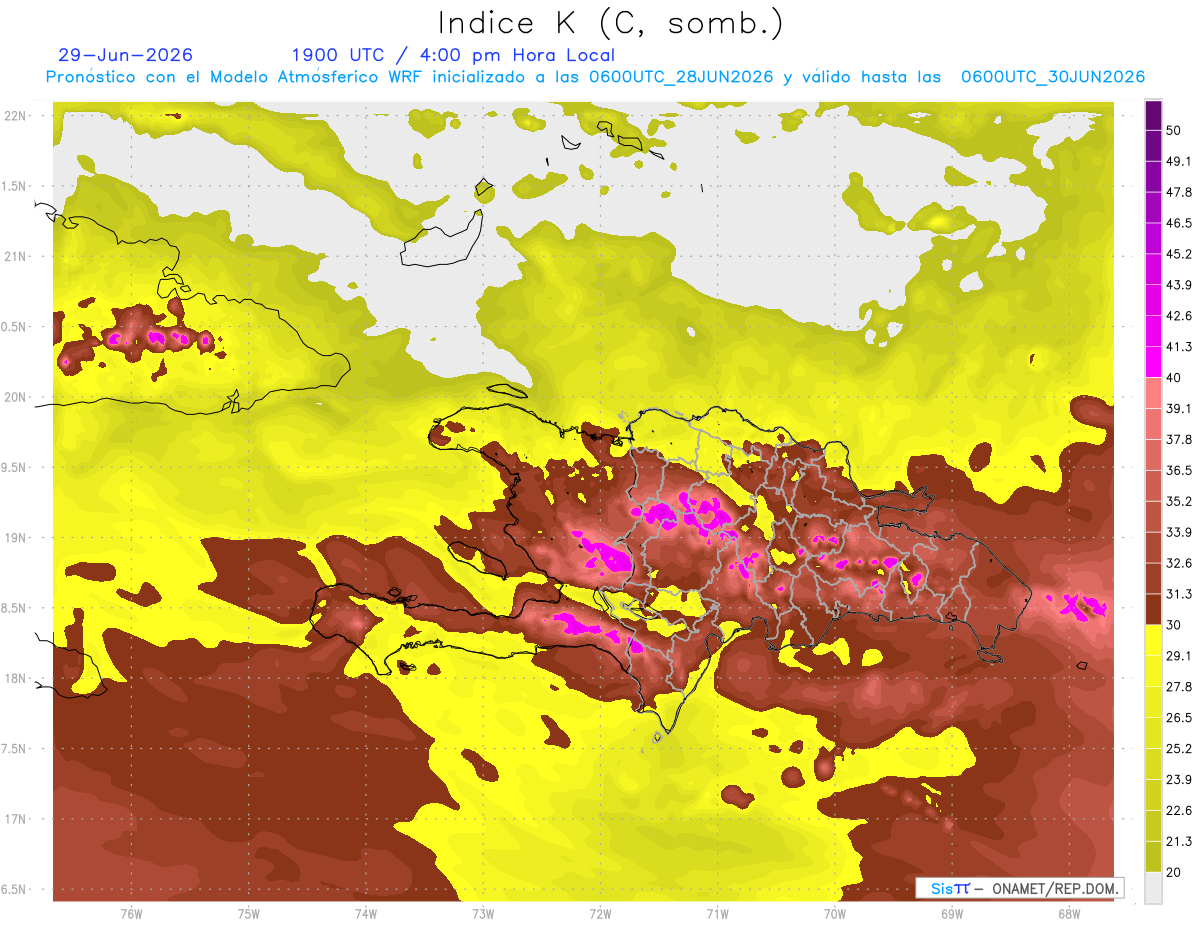Select the "21N" latitude label
The height and width of the screenshot is (927, 1200).
(17, 256)
